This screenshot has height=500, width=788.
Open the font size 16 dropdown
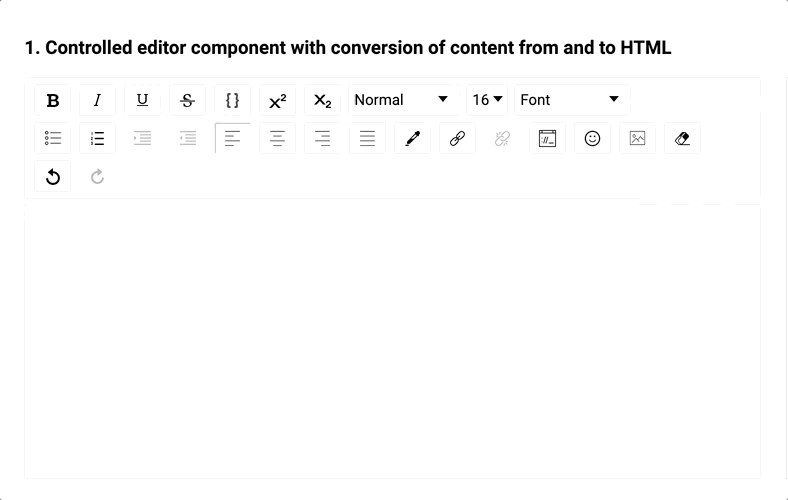coord(487,100)
